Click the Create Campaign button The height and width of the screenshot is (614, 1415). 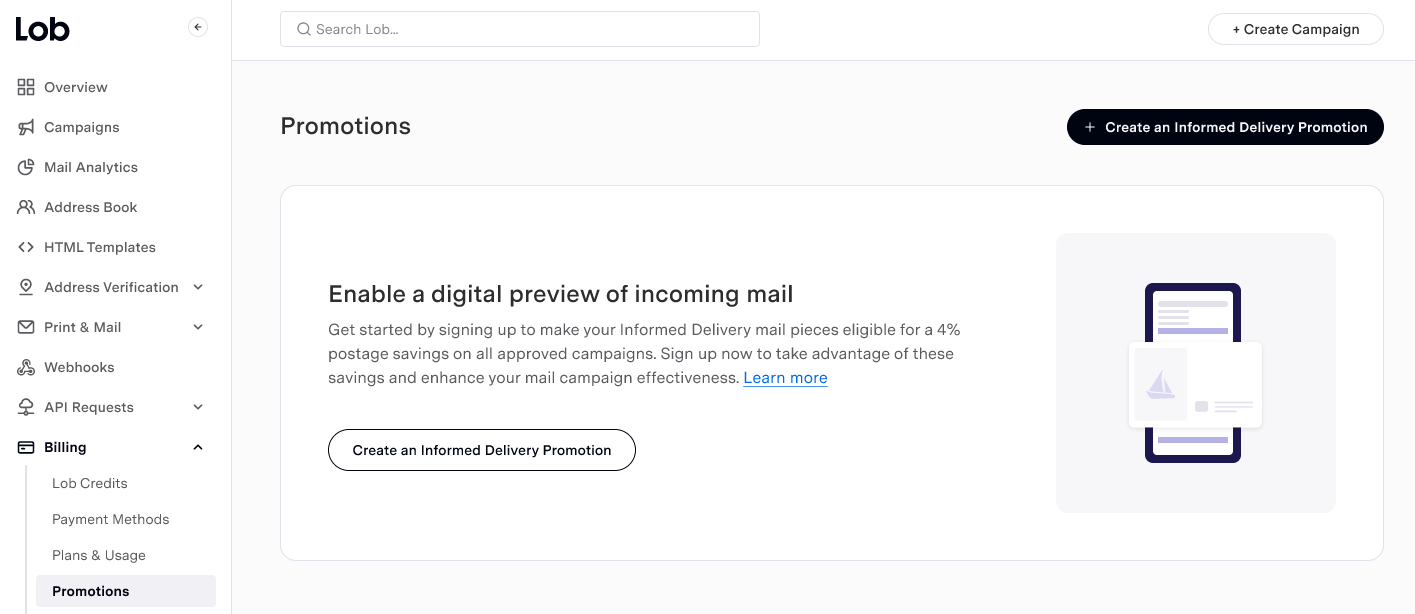[1295, 29]
